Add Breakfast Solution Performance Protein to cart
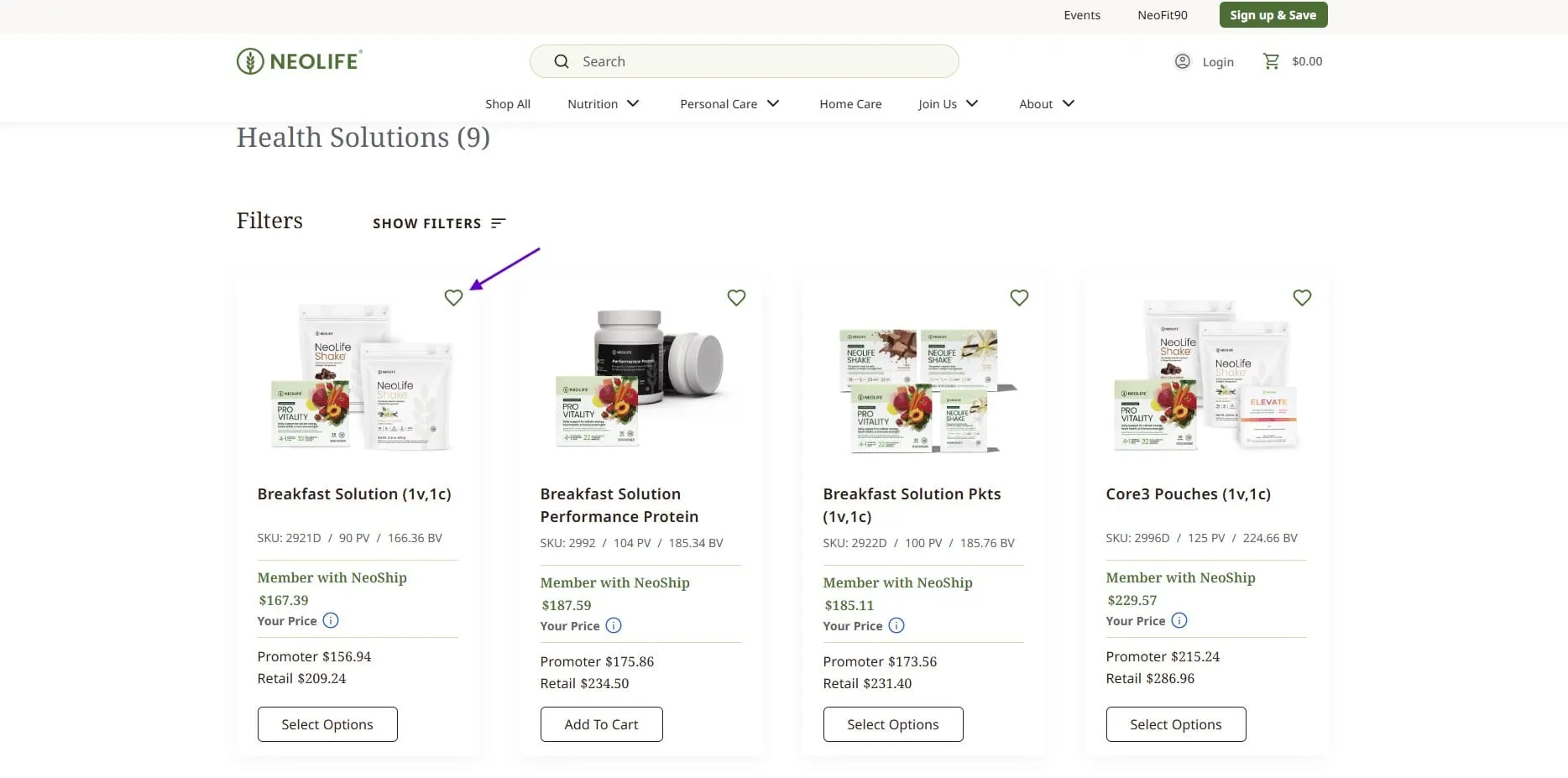1568x778 pixels. [x=602, y=724]
